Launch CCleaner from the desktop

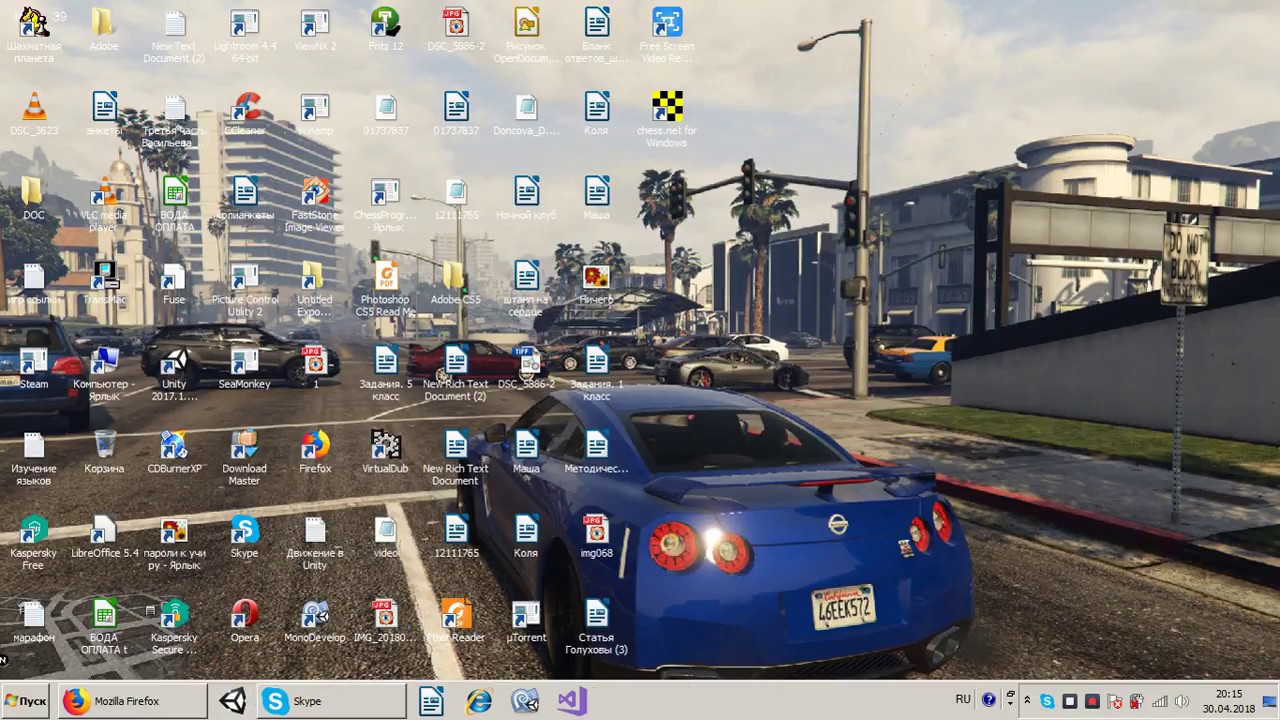pyautogui.click(x=245, y=114)
